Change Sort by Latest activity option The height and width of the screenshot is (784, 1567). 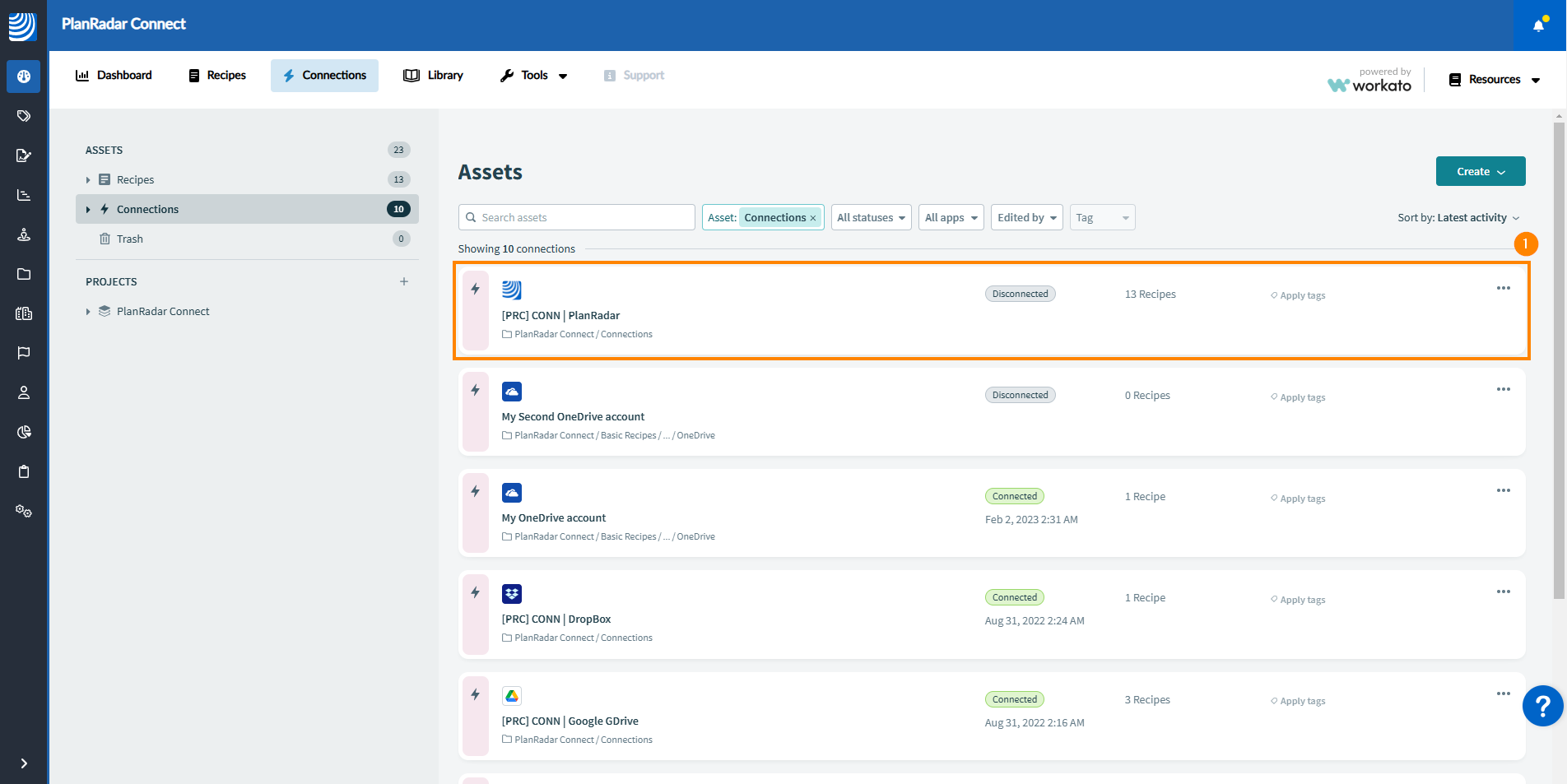click(1458, 217)
